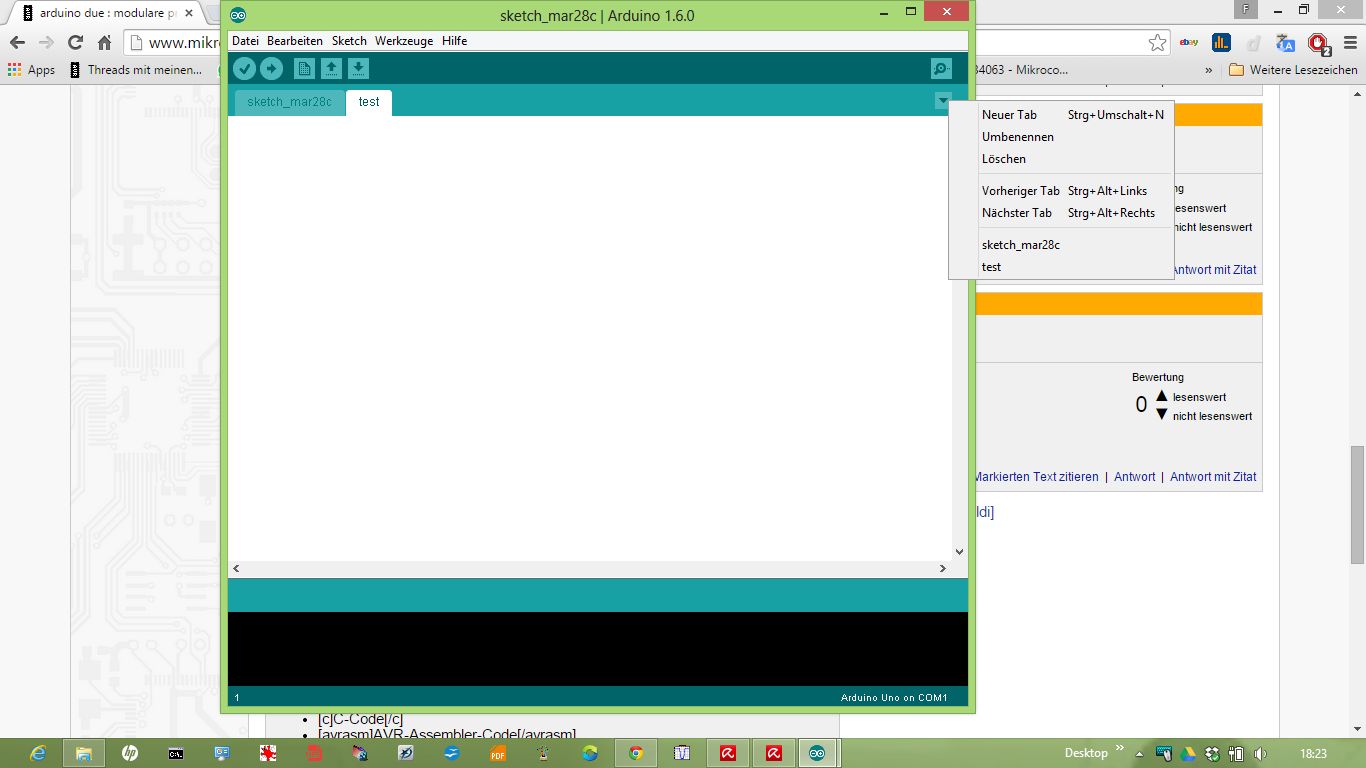Click the taskbar clock showing 18:23
Screen dimensions: 1366x768
(1313, 753)
